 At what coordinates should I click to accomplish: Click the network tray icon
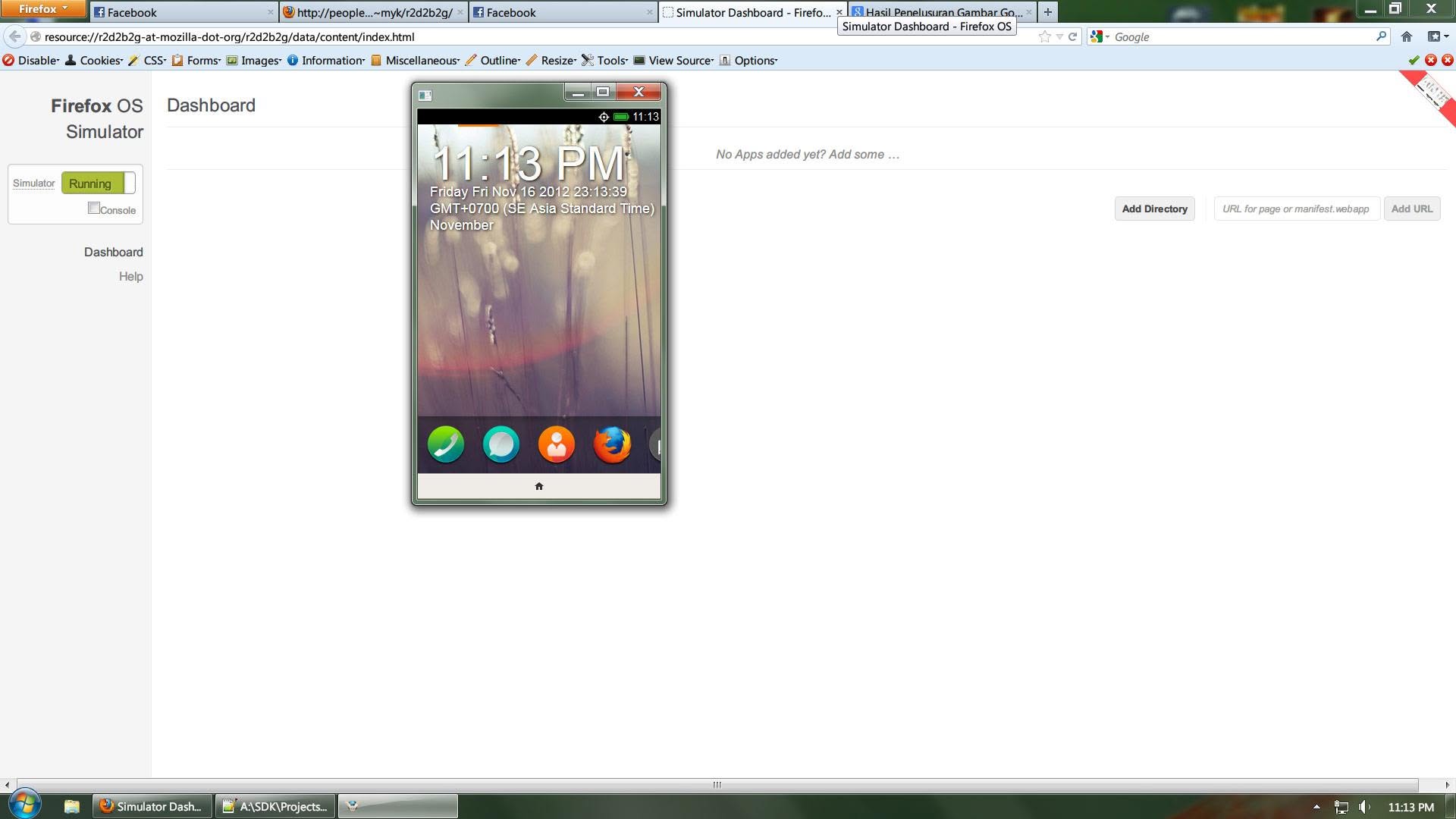pyautogui.click(x=1341, y=807)
